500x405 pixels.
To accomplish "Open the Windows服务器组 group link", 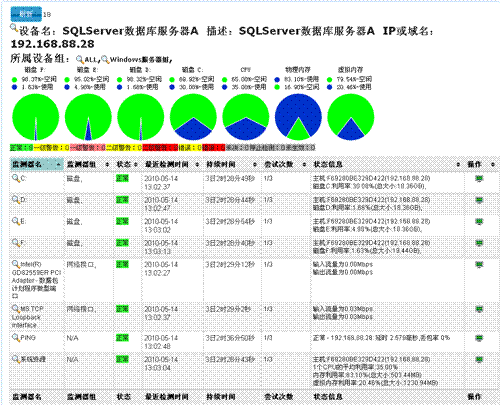I will coord(141,60).
